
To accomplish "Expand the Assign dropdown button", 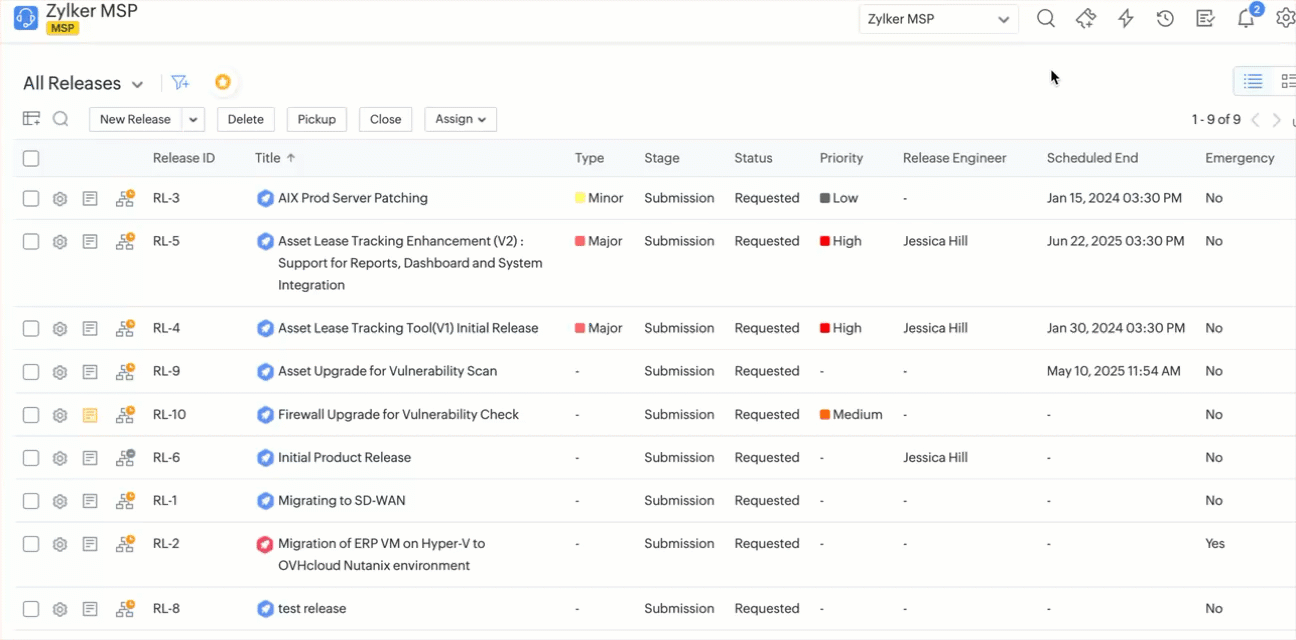I will pyautogui.click(x=460, y=119).
